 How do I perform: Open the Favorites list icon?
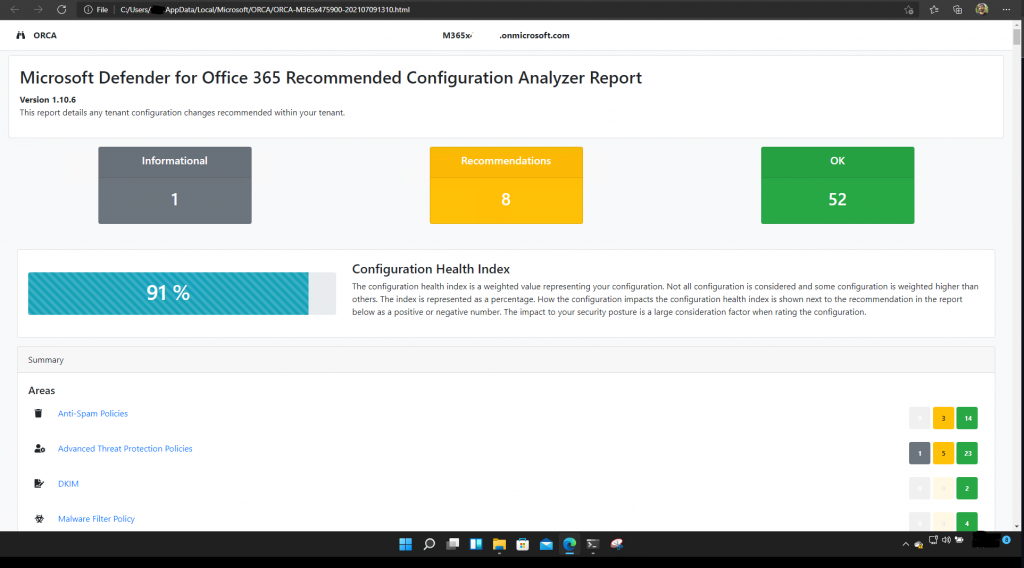point(934,10)
